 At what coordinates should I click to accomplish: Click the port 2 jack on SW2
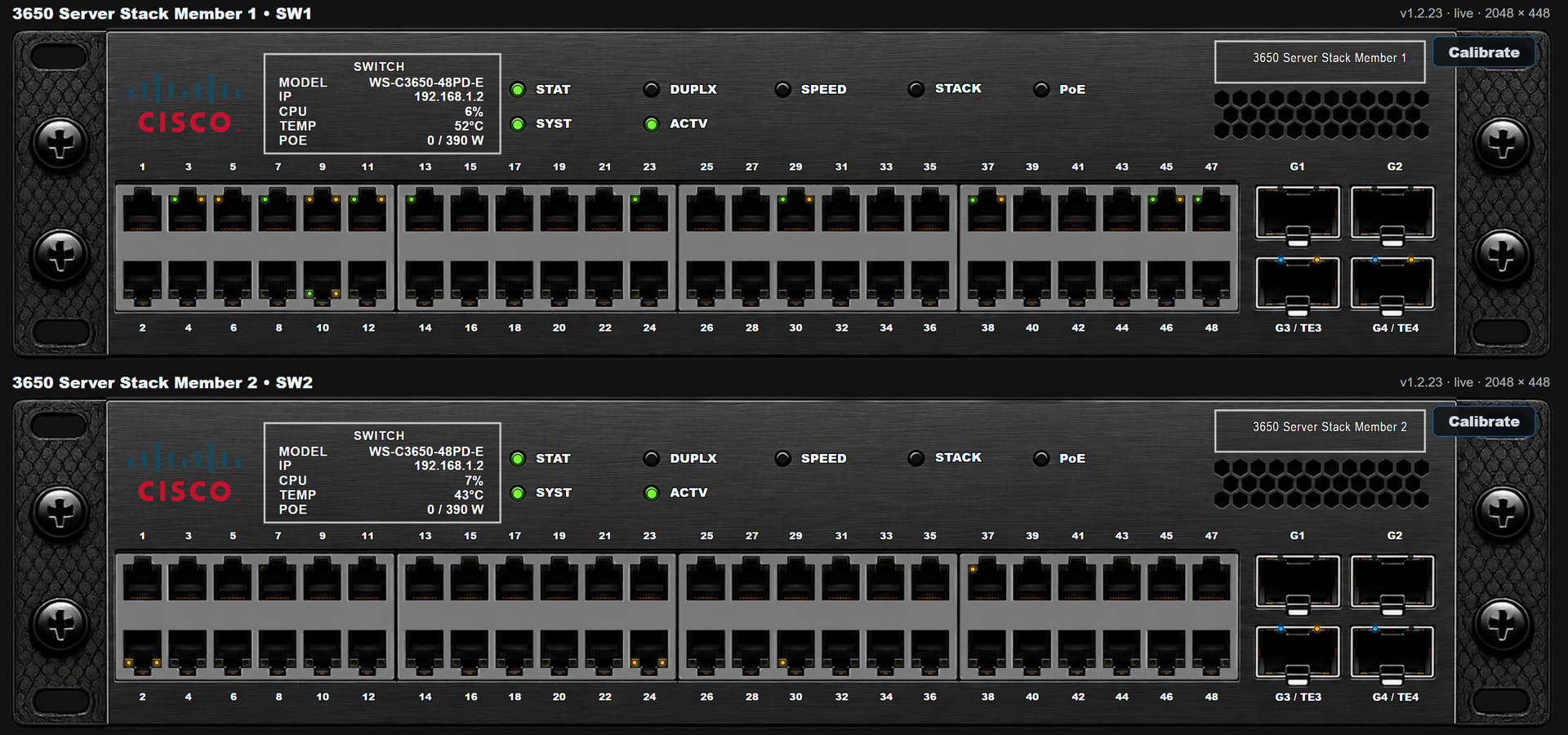(x=143, y=652)
